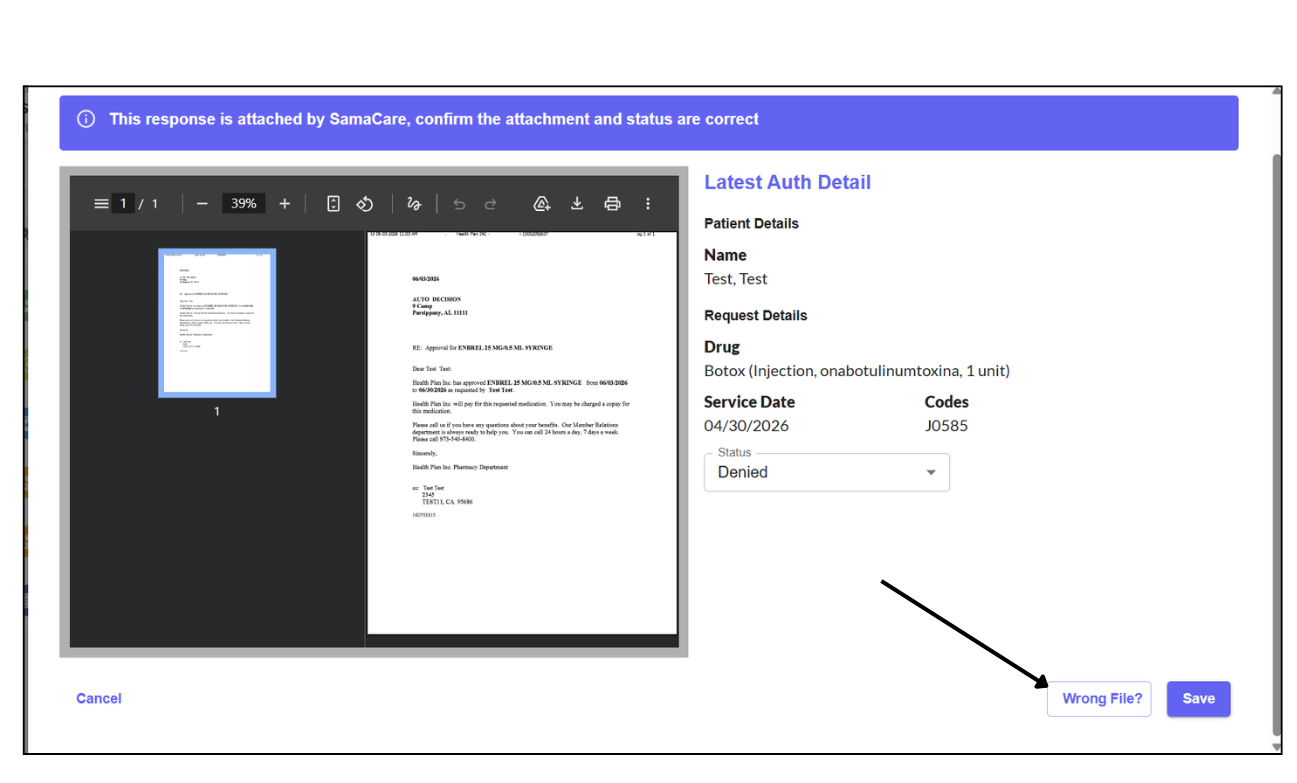
Task: Click the fit to page icon
Action: pos(334,204)
